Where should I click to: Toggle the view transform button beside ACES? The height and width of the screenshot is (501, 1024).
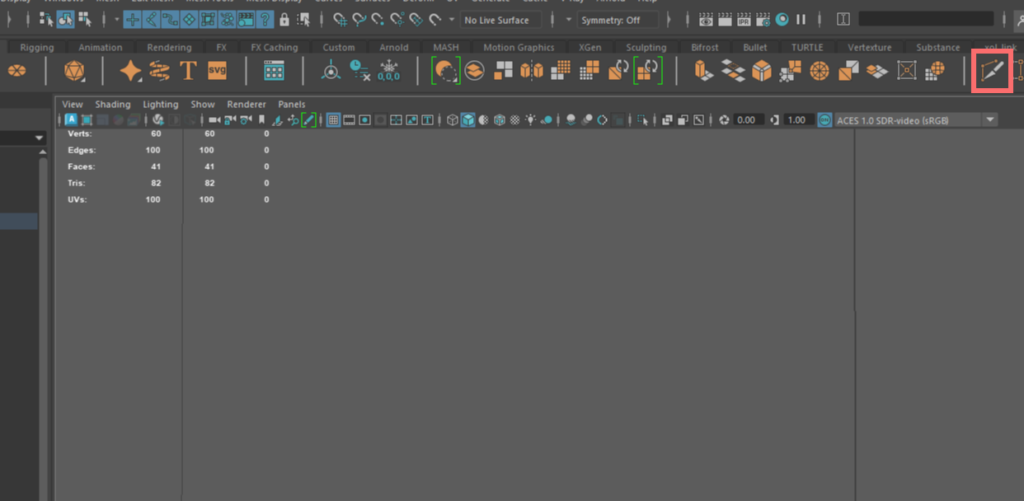[825, 120]
